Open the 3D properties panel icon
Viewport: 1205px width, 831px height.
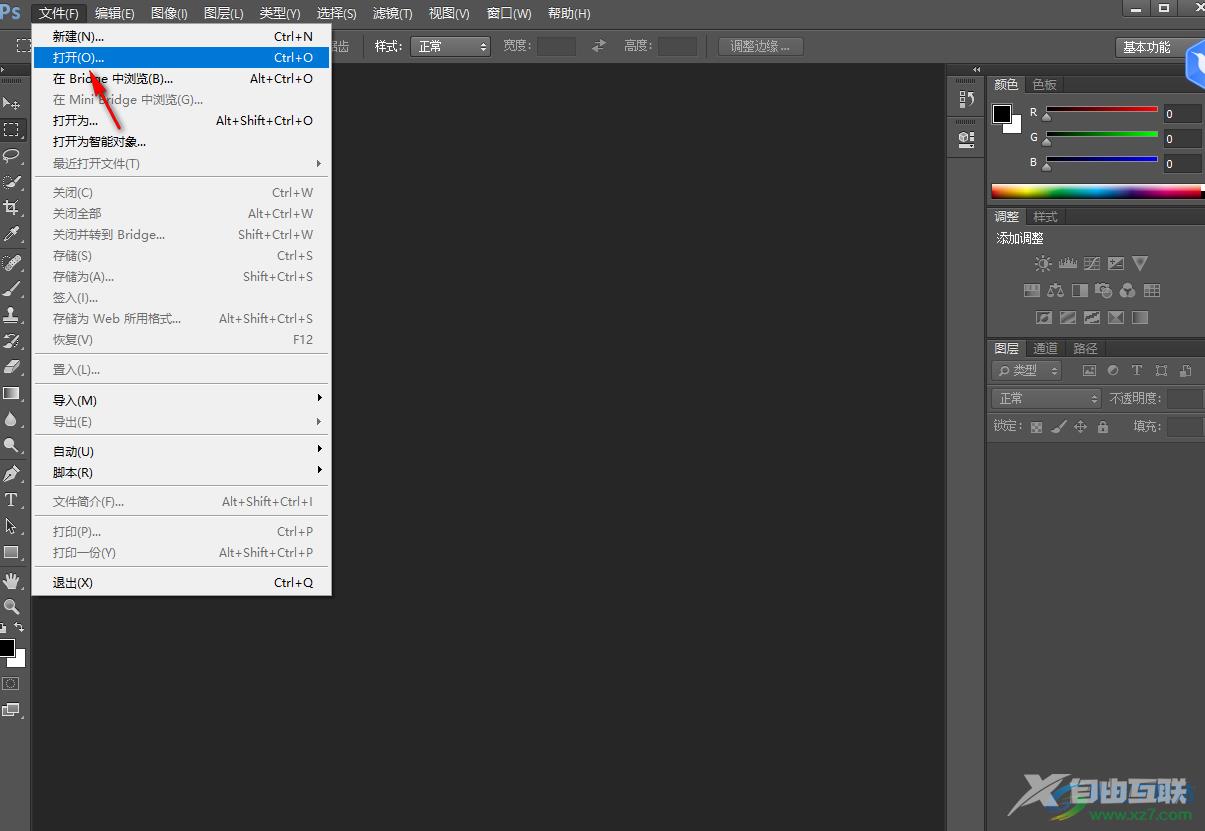point(966,139)
